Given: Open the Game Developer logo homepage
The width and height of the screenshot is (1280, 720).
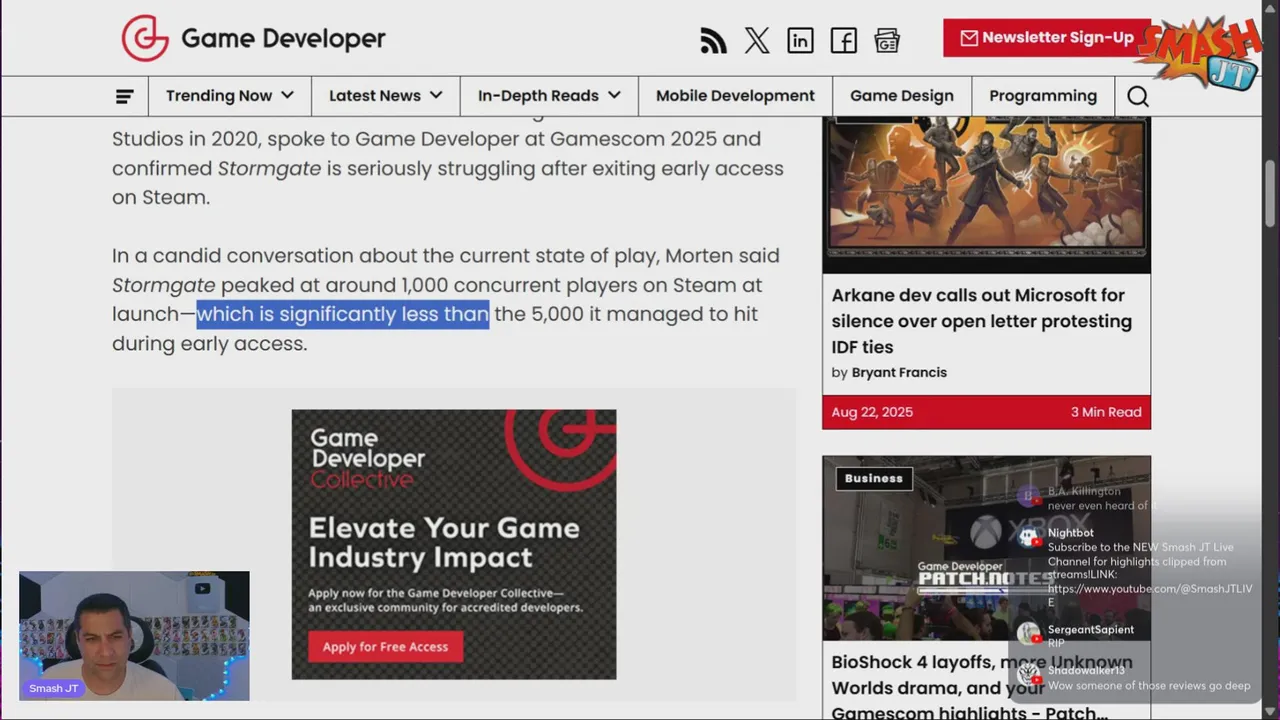Looking at the screenshot, I should (x=253, y=39).
